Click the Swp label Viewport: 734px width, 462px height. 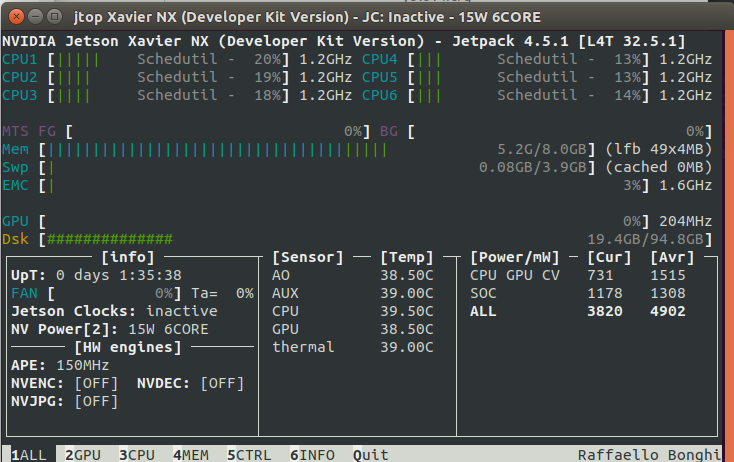click(x=15, y=167)
